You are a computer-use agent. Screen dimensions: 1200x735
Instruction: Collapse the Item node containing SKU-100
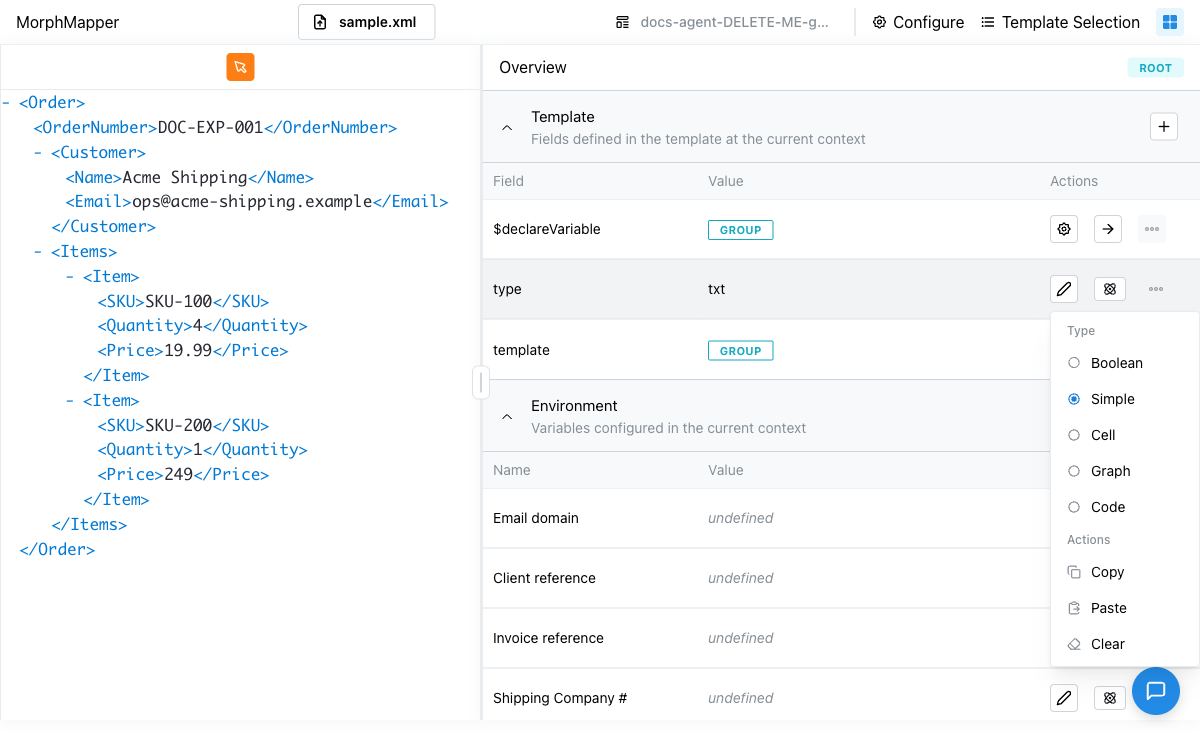[x=71, y=276]
